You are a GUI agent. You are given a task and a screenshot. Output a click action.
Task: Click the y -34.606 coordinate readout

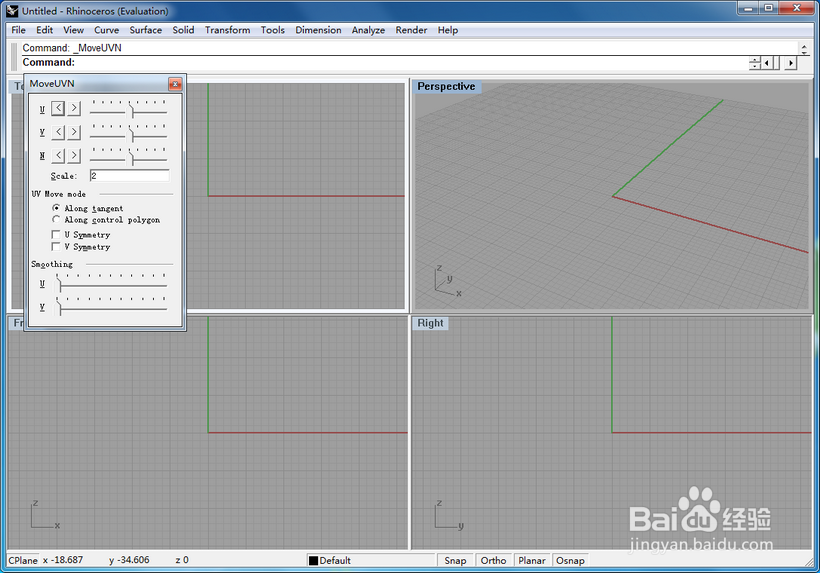pos(129,560)
